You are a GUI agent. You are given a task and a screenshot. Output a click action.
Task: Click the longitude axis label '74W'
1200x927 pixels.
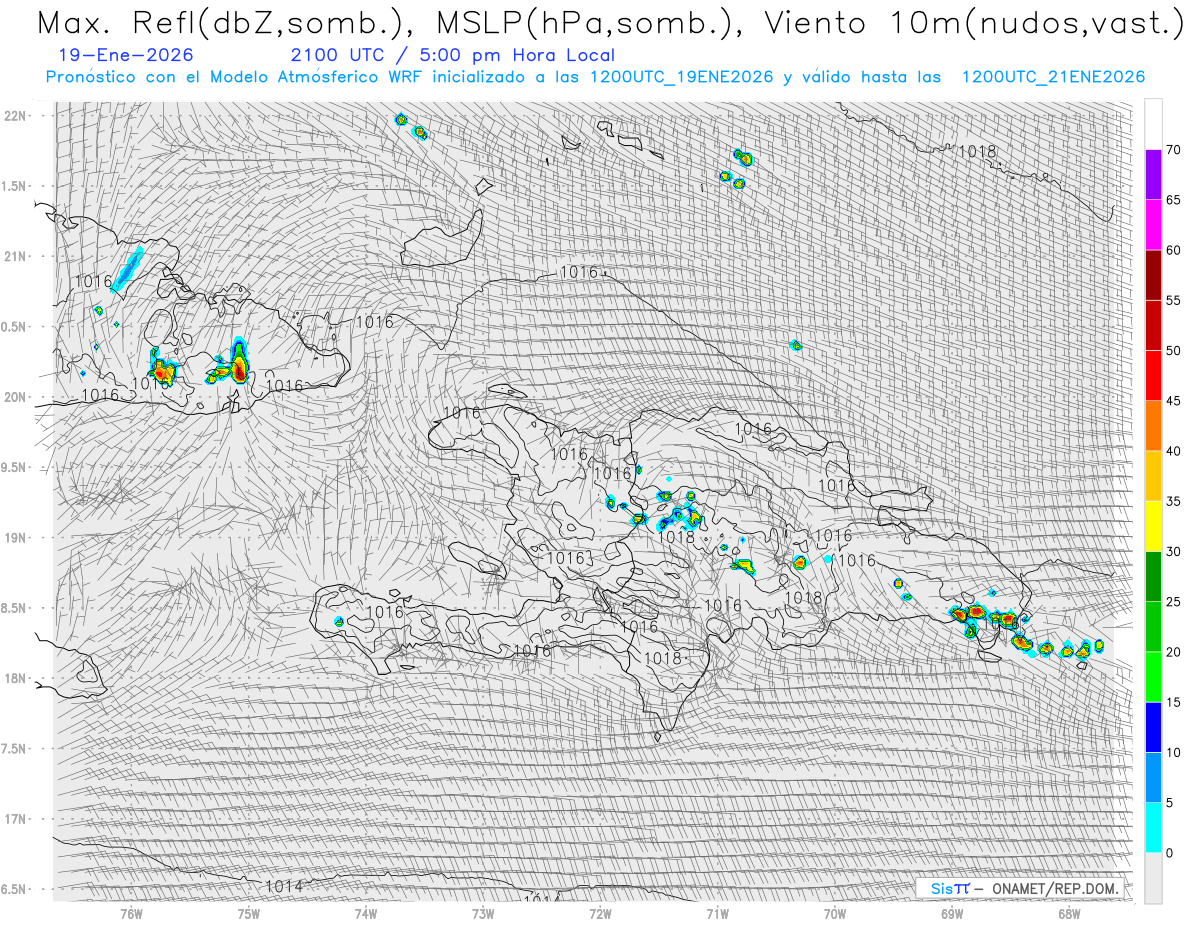click(366, 913)
